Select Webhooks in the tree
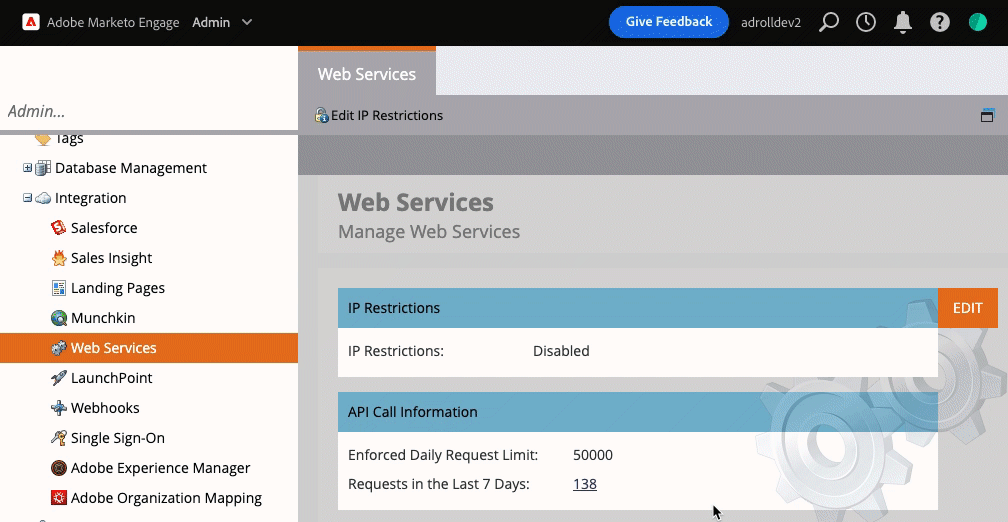The image size is (1008, 522). click(105, 408)
